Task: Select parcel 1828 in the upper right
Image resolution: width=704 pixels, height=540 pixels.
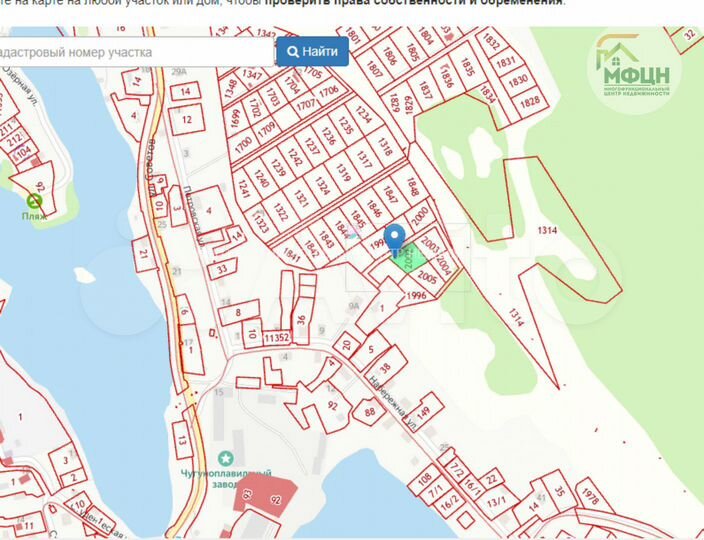Action: point(530,102)
